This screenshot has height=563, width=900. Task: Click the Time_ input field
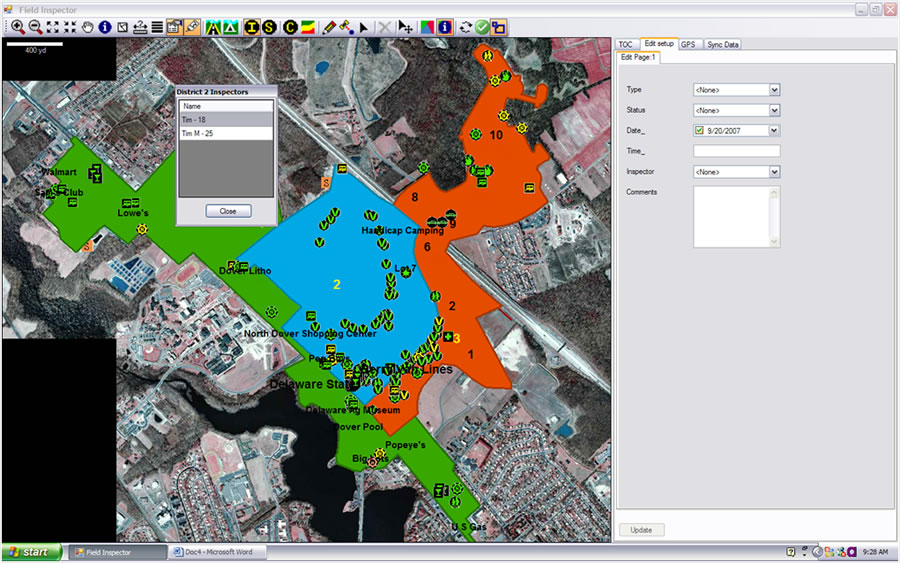[x=736, y=151]
